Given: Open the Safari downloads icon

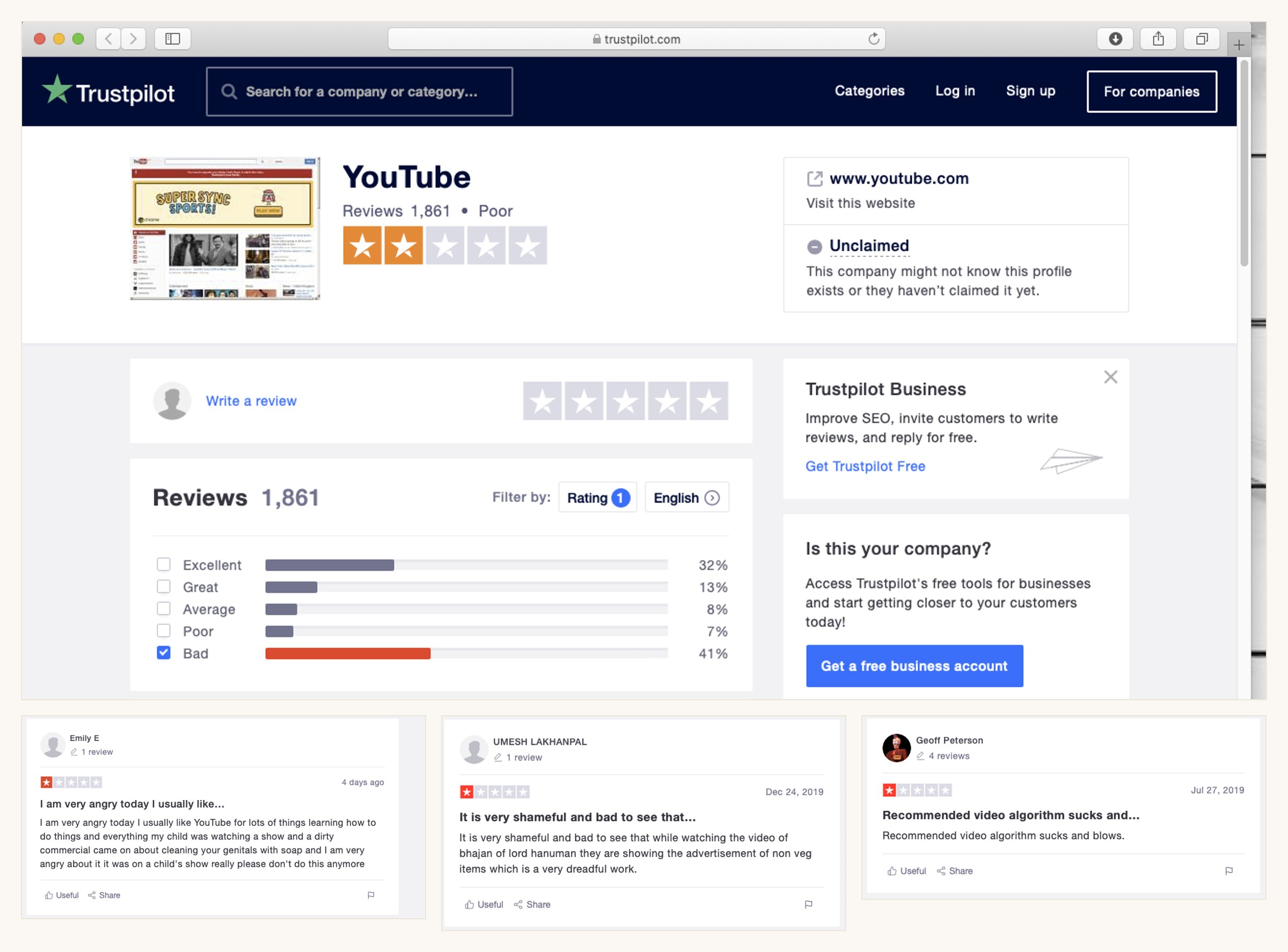Looking at the screenshot, I should click(1115, 39).
